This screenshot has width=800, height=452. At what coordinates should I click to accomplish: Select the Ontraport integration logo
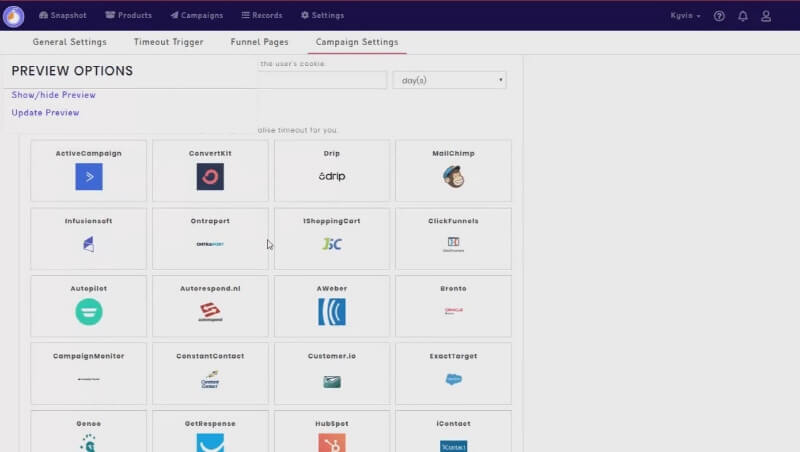pos(210,244)
